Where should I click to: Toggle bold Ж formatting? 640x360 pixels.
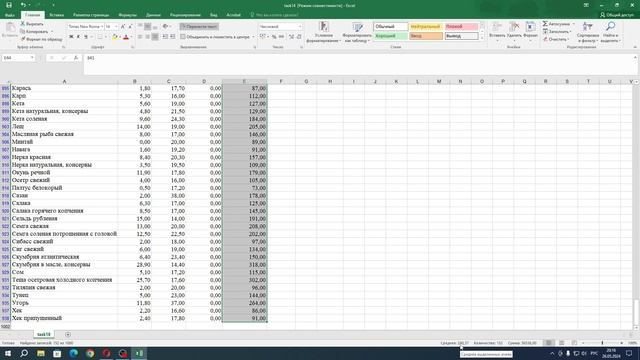click(71, 37)
